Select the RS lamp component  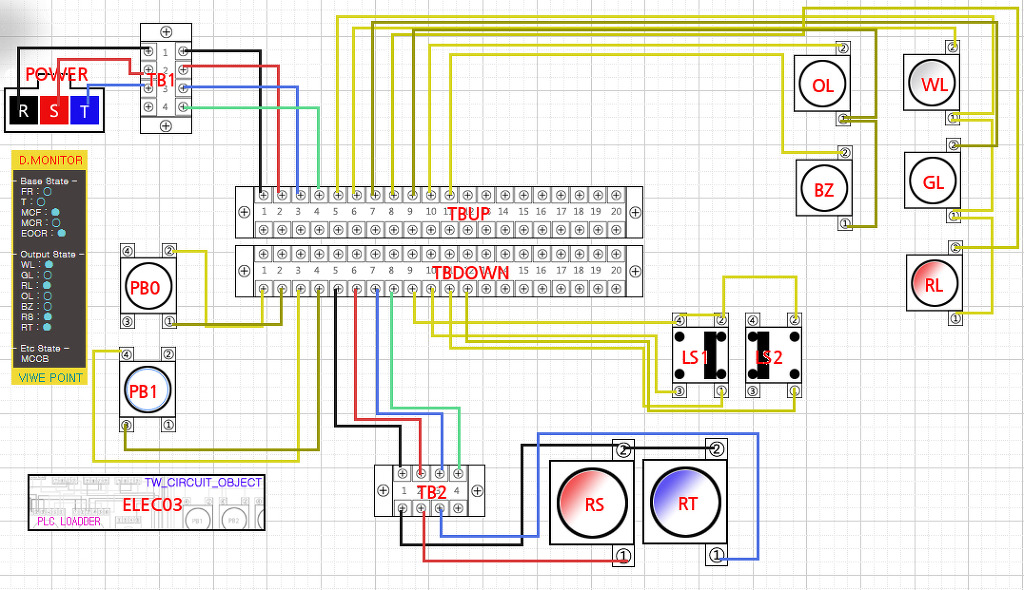point(593,503)
